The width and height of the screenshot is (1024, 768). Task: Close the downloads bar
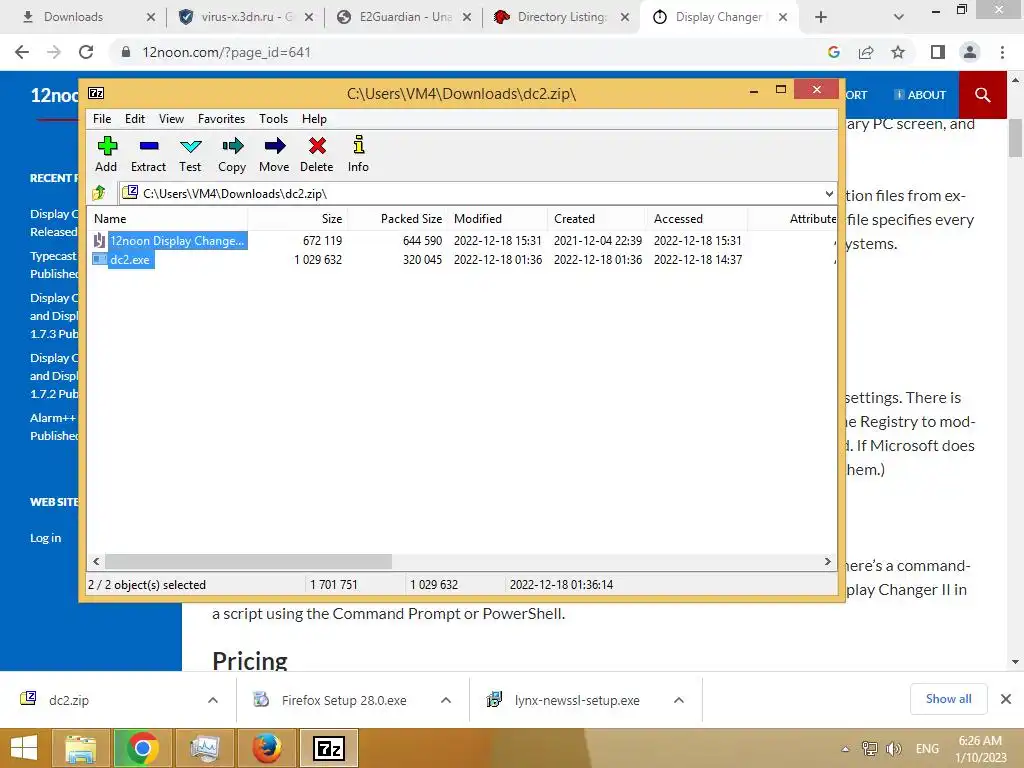(1006, 699)
